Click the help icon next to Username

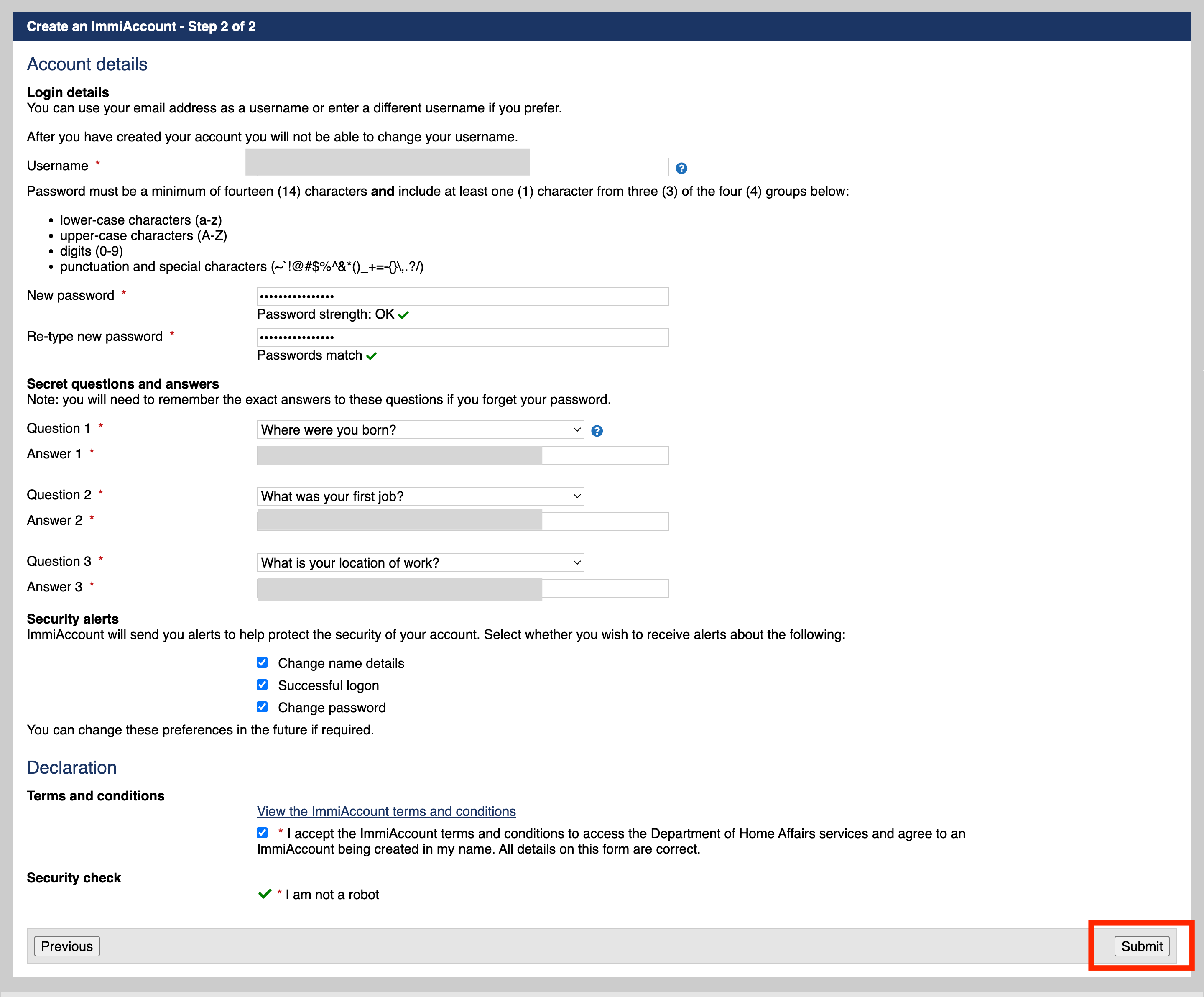point(681,168)
